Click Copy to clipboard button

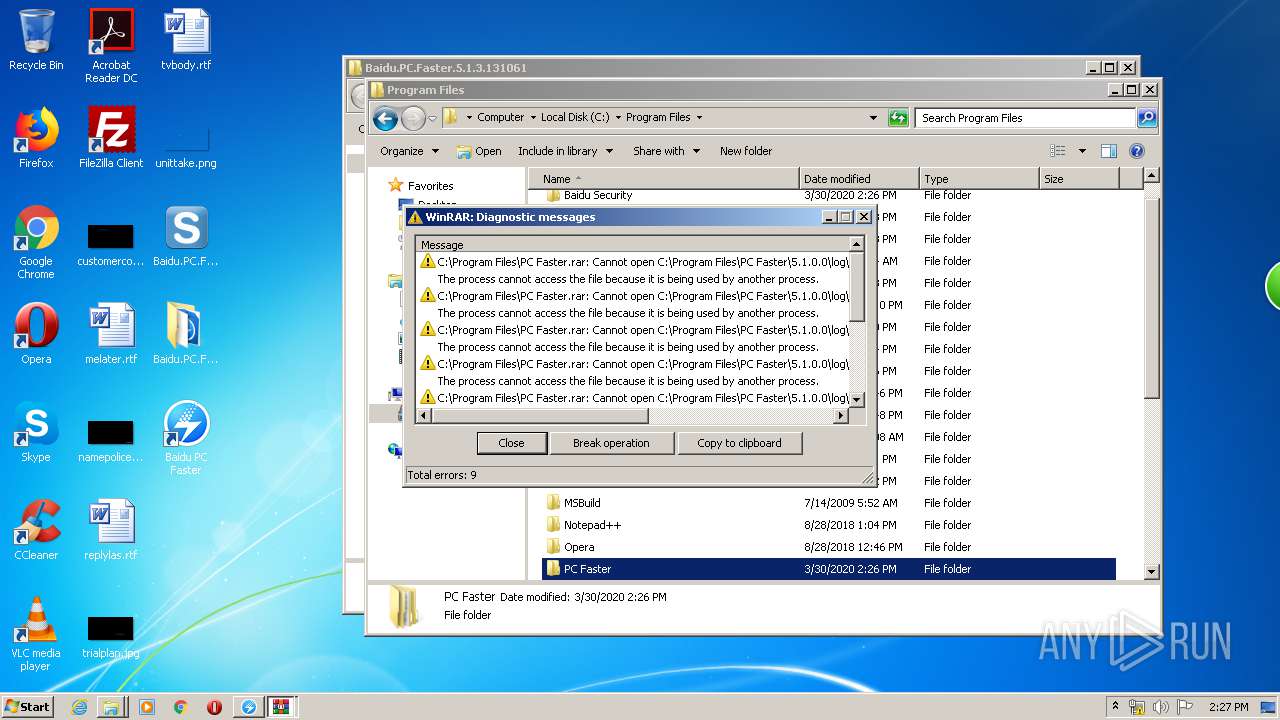coord(739,443)
